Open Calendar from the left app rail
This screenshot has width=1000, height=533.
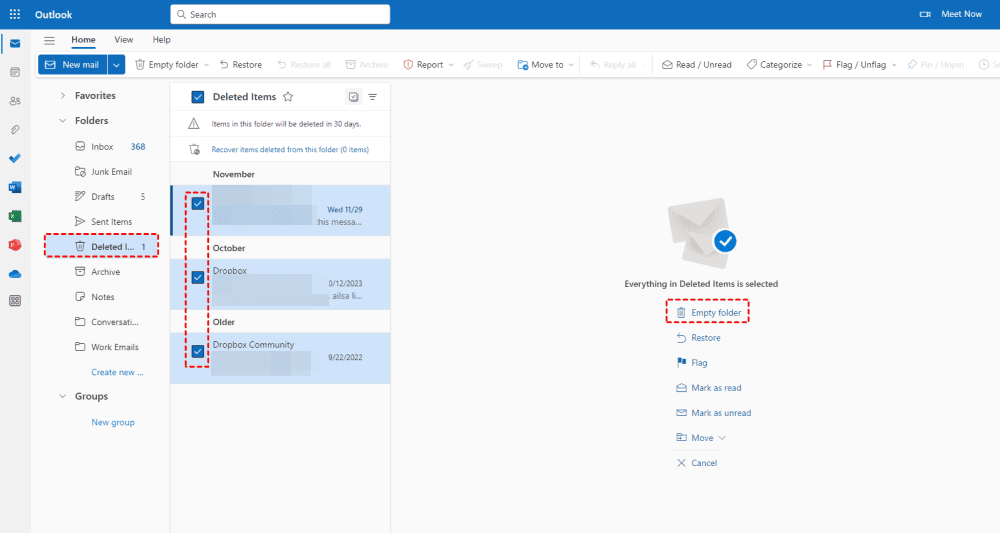(x=15, y=72)
